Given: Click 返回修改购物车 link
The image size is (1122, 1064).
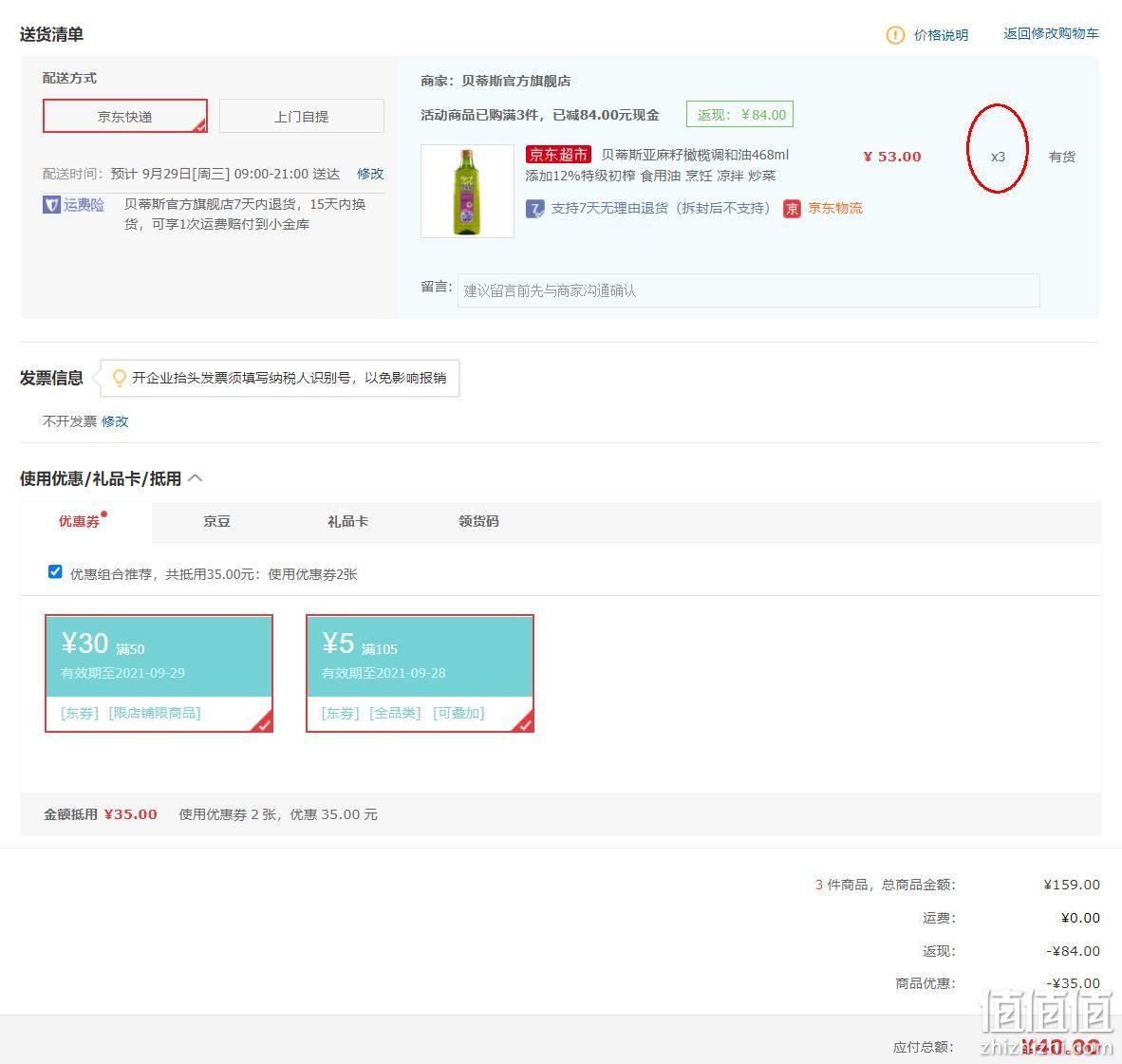Looking at the screenshot, I should pos(1051,33).
